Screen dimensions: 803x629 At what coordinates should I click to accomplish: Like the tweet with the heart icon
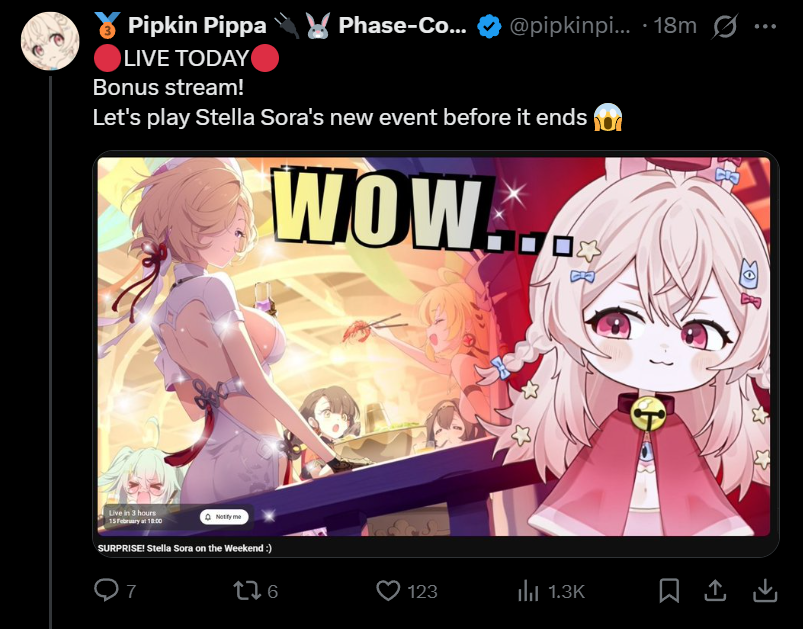click(388, 591)
